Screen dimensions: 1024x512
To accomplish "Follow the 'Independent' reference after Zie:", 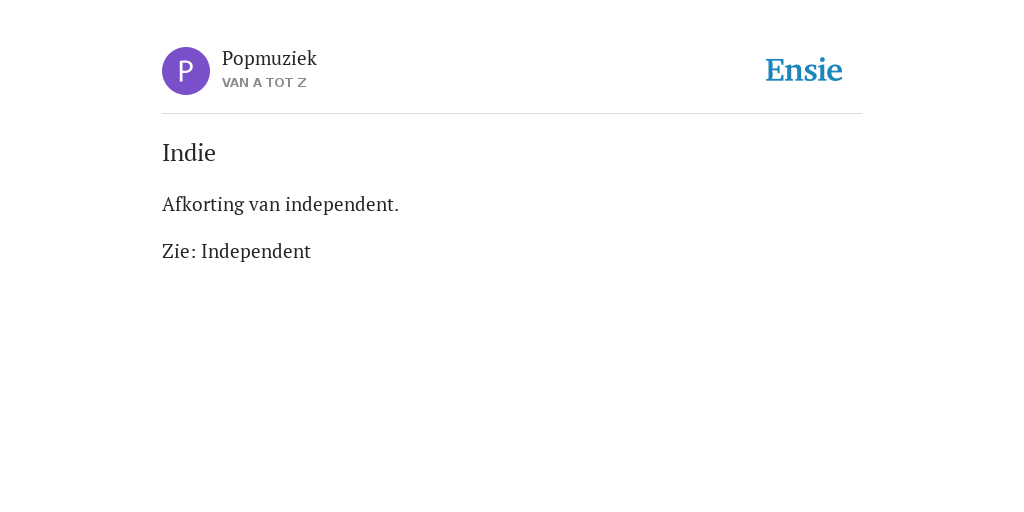I will tap(256, 251).
